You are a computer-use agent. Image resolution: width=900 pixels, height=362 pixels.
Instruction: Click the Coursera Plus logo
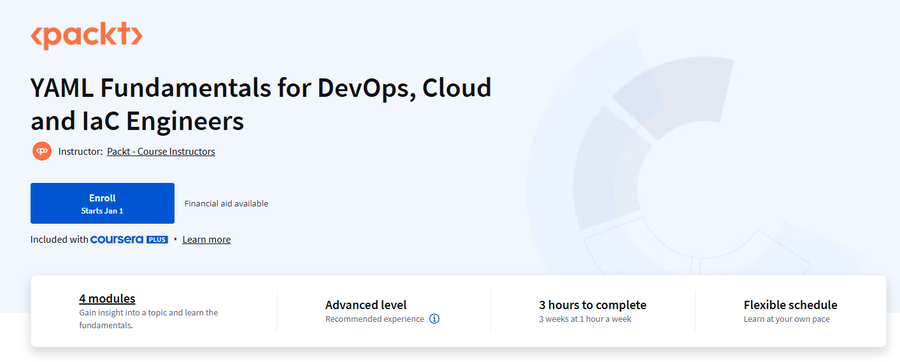pos(129,239)
